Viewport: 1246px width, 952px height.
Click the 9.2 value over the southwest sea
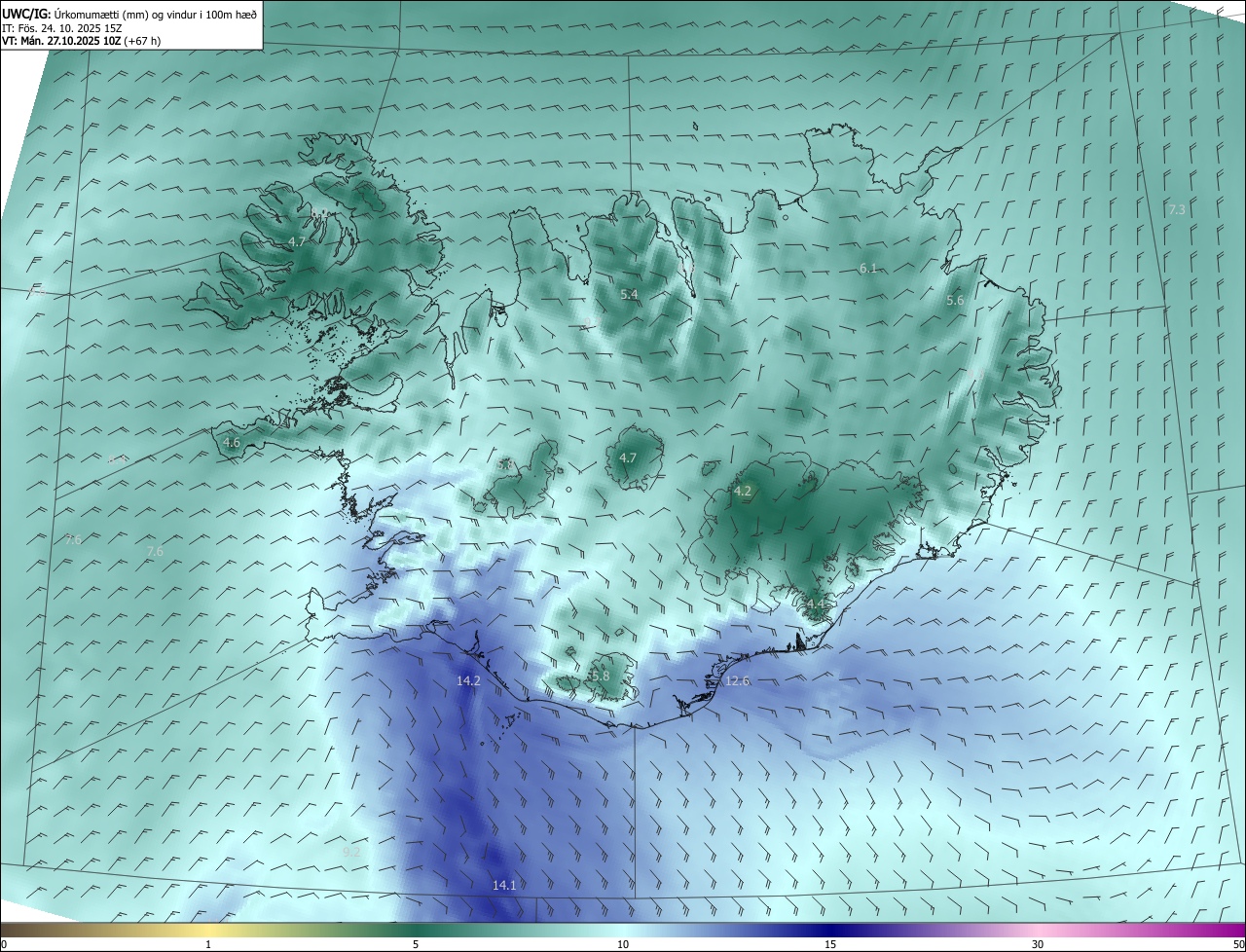tap(351, 851)
